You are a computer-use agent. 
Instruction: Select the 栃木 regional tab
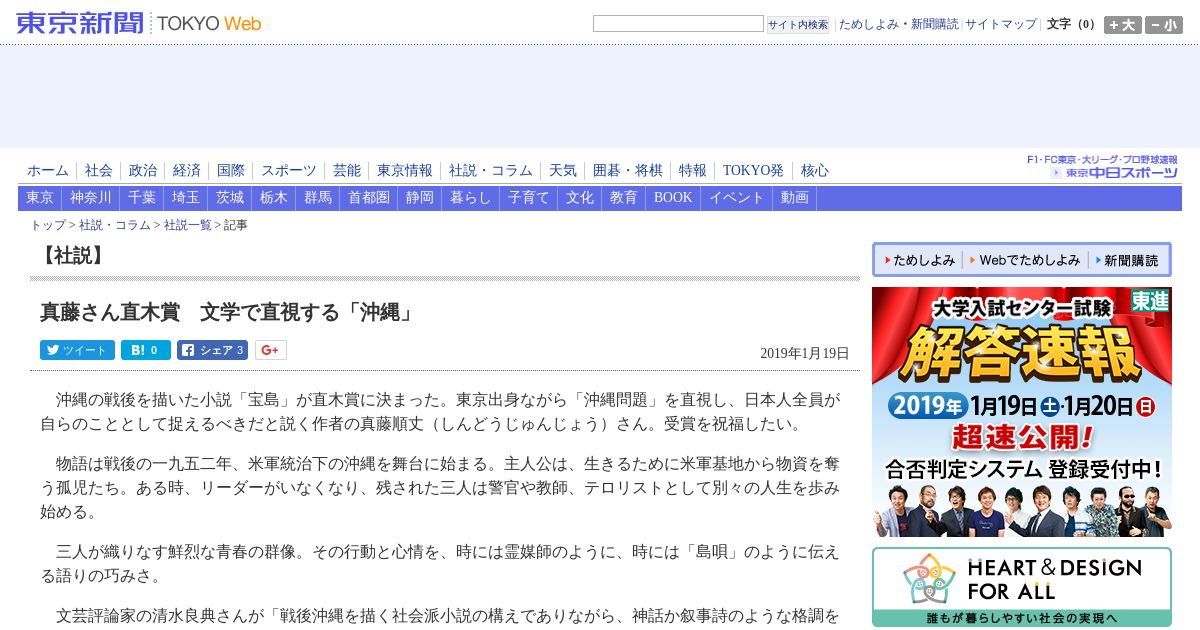274,198
